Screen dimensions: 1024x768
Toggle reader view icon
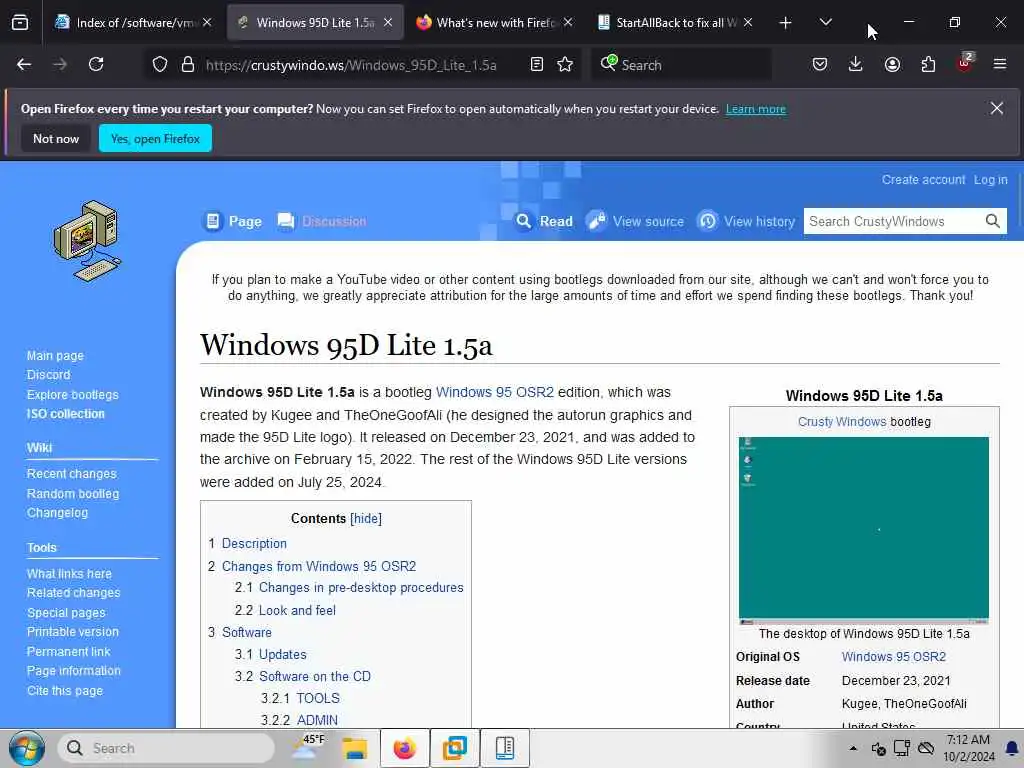(537, 64)
